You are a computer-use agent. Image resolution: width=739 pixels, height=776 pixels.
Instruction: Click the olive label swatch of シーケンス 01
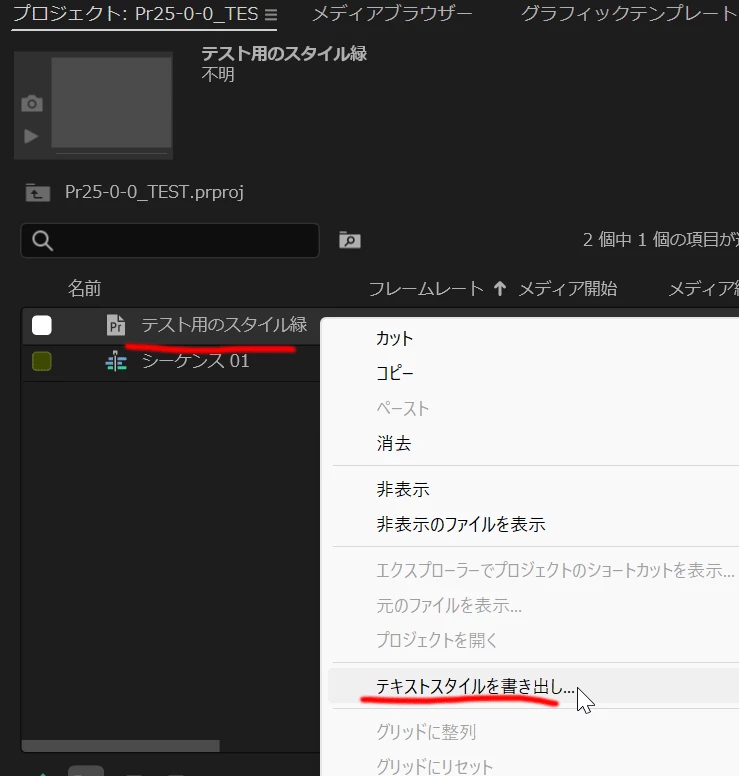42,361
